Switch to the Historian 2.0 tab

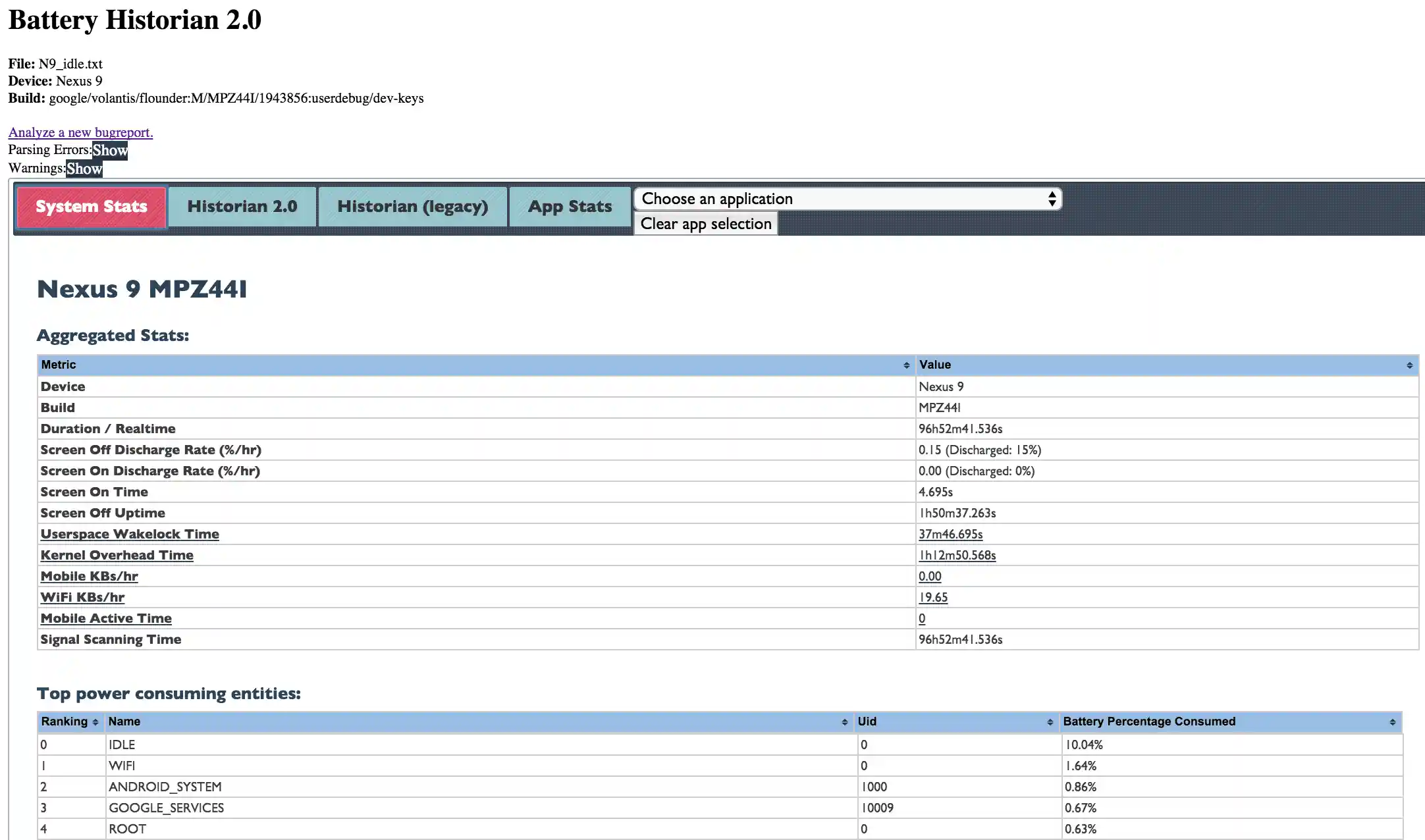coord(242,207)
